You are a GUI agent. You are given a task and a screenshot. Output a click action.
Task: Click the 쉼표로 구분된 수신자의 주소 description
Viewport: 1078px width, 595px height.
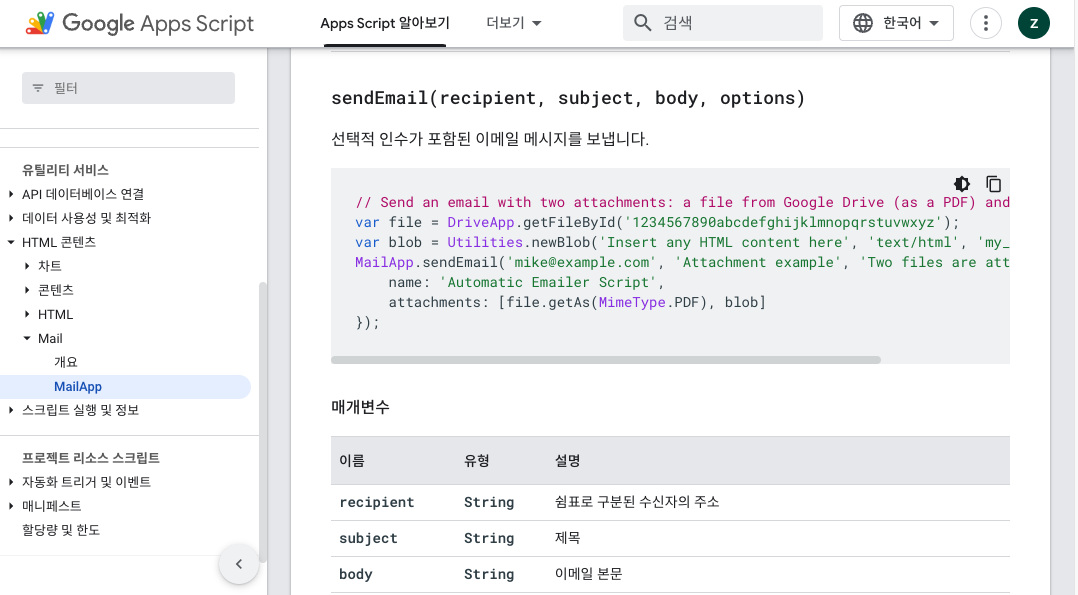637,502
